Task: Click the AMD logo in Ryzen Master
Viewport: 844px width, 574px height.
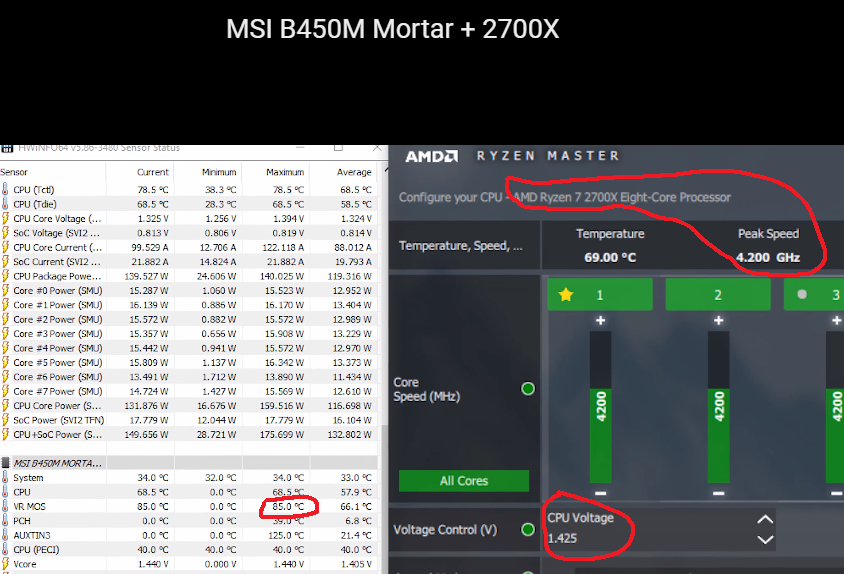Action: (x=432, y=156)
